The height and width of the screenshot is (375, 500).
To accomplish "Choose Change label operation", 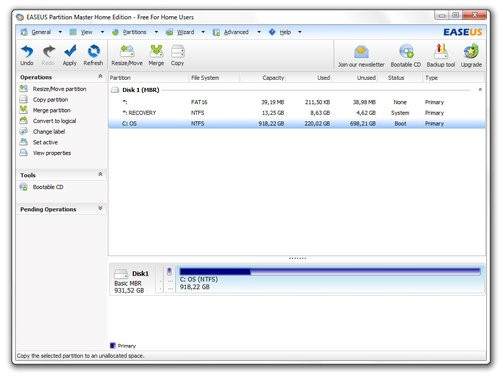I will tap(49, 132).
